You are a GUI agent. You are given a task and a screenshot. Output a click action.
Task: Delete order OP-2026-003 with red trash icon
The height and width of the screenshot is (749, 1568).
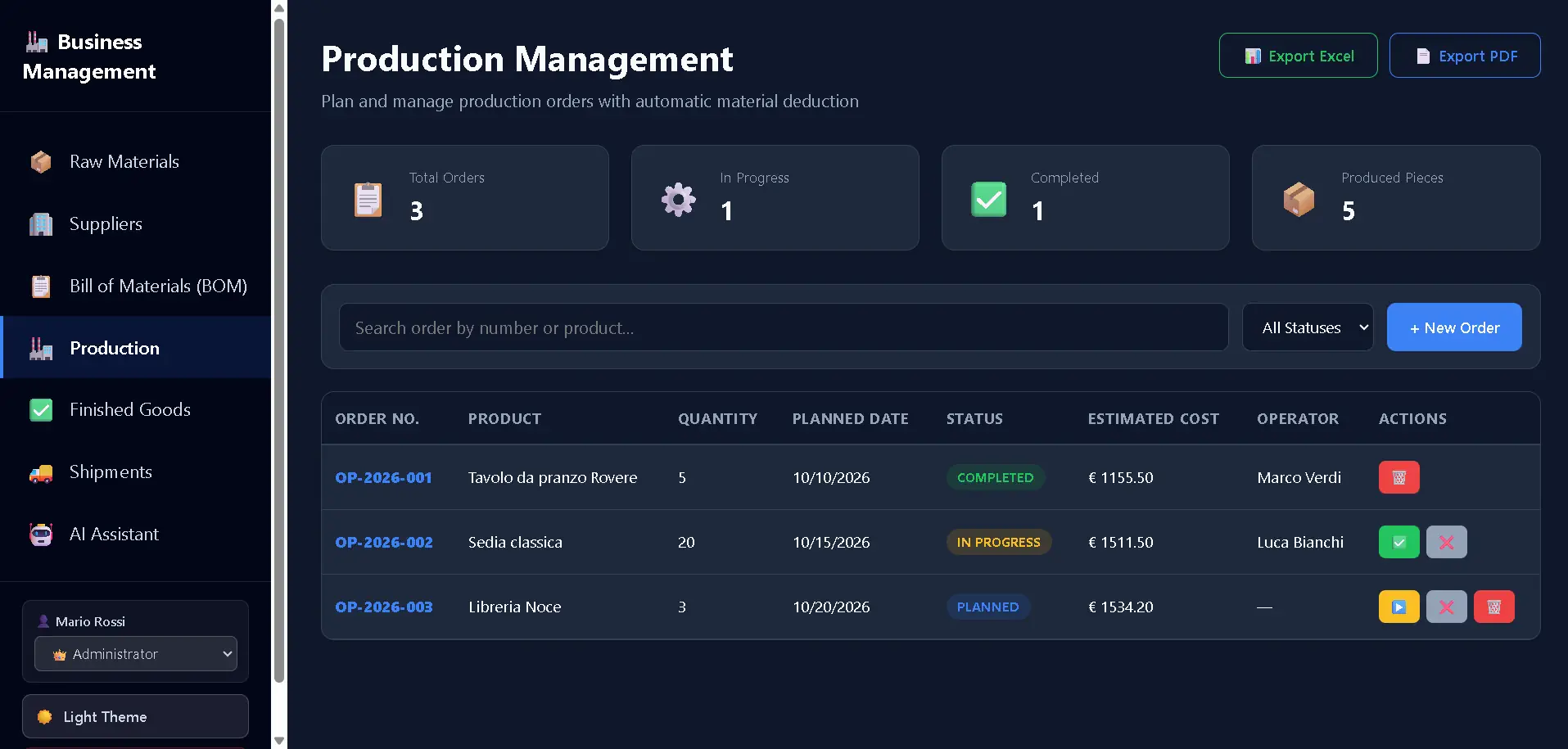pos(1493,607)
